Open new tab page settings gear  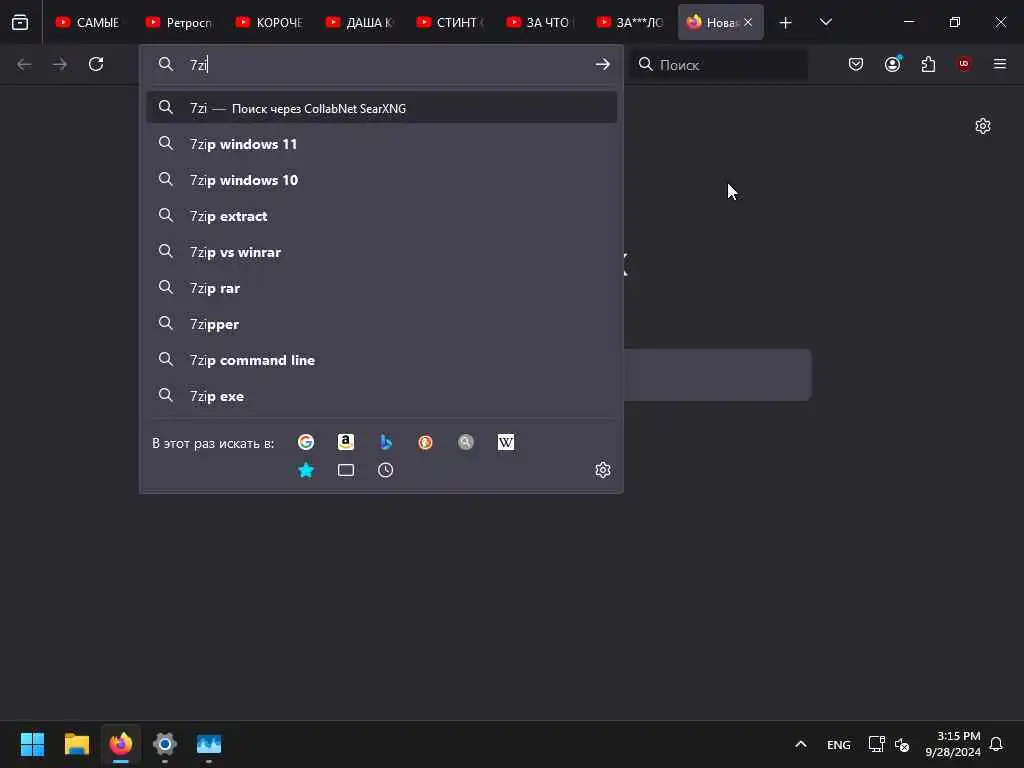(x=983, y=126)
